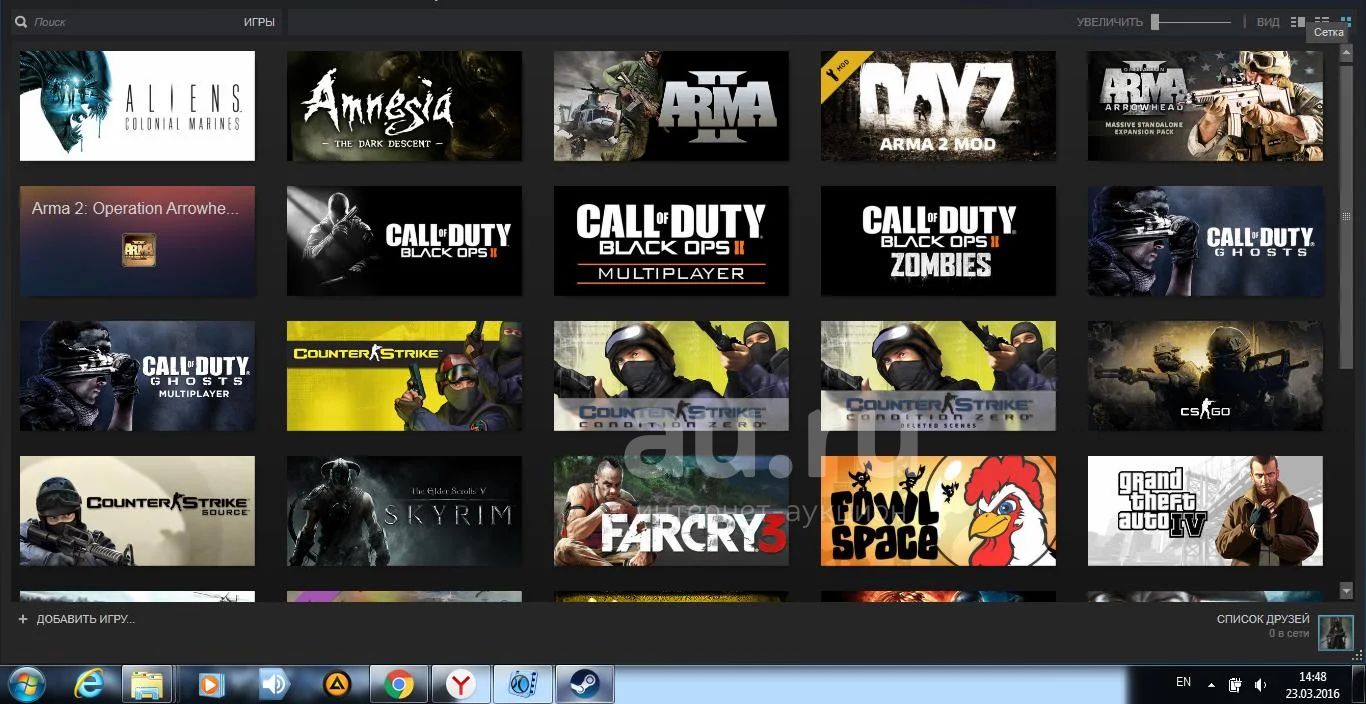Select the Counter-Strike Condition Zero tile without Deleted Scenes
Image resolution: width=1366 pixels, height=704 pixels.
[x=671, y=376]
